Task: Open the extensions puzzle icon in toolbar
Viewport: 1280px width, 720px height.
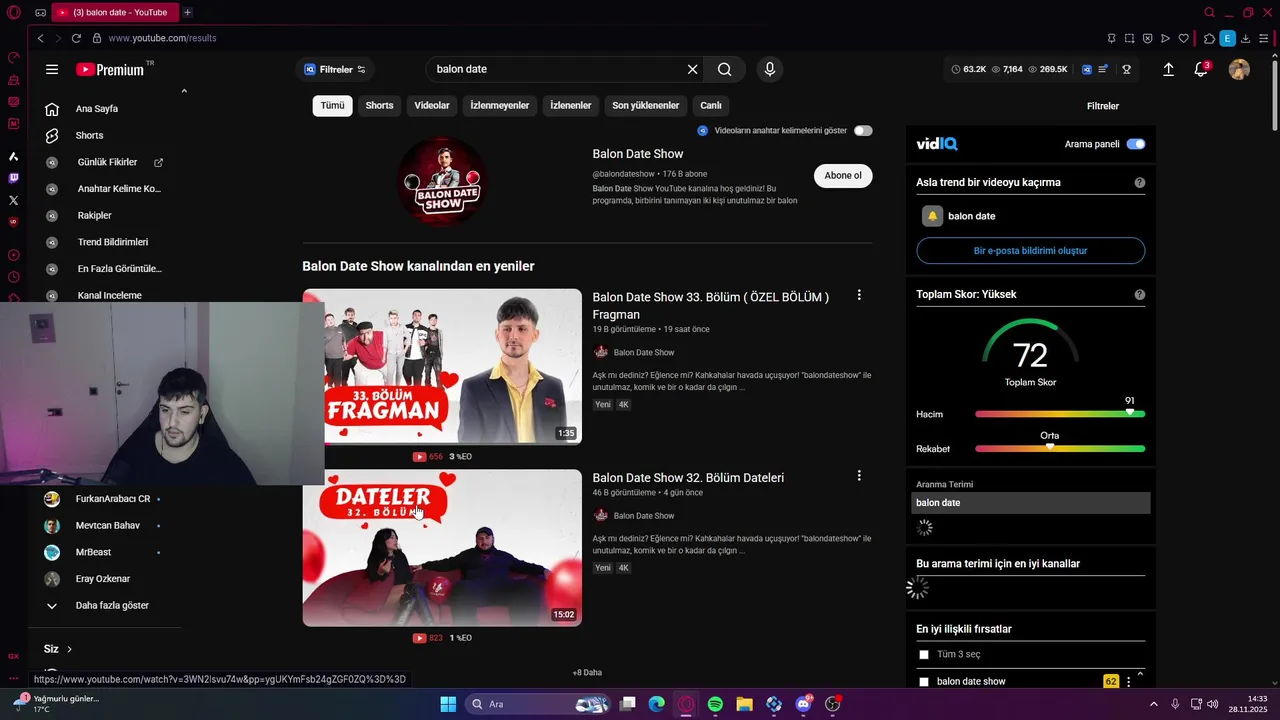Action: point(1209,38)
